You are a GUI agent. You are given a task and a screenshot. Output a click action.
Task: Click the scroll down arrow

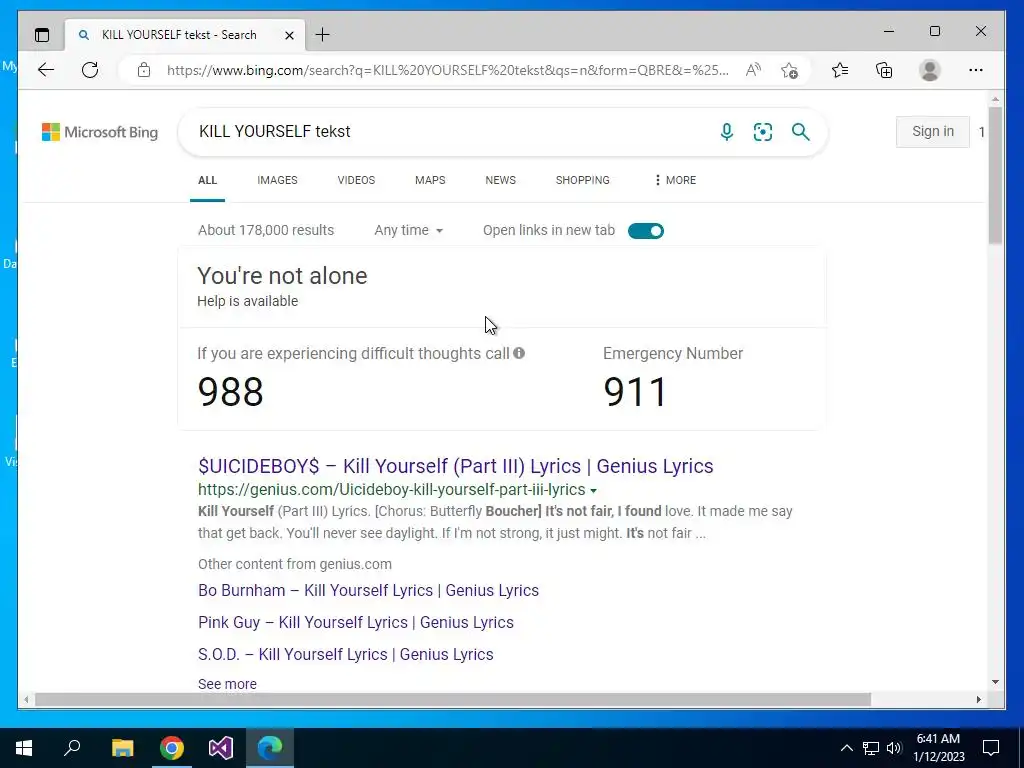click(995, 682)
